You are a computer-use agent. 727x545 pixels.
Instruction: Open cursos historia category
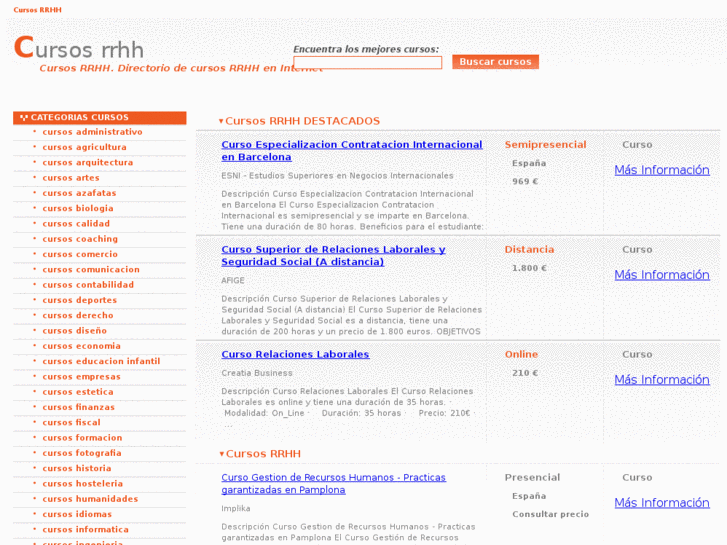coord(77,469)
